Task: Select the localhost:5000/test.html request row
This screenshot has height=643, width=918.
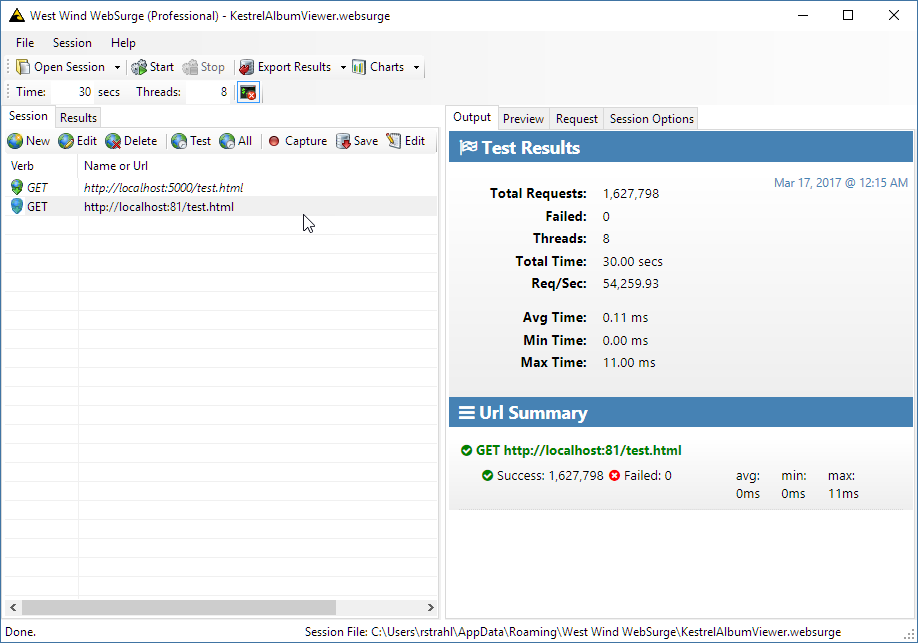Action: tap(221, 187)
